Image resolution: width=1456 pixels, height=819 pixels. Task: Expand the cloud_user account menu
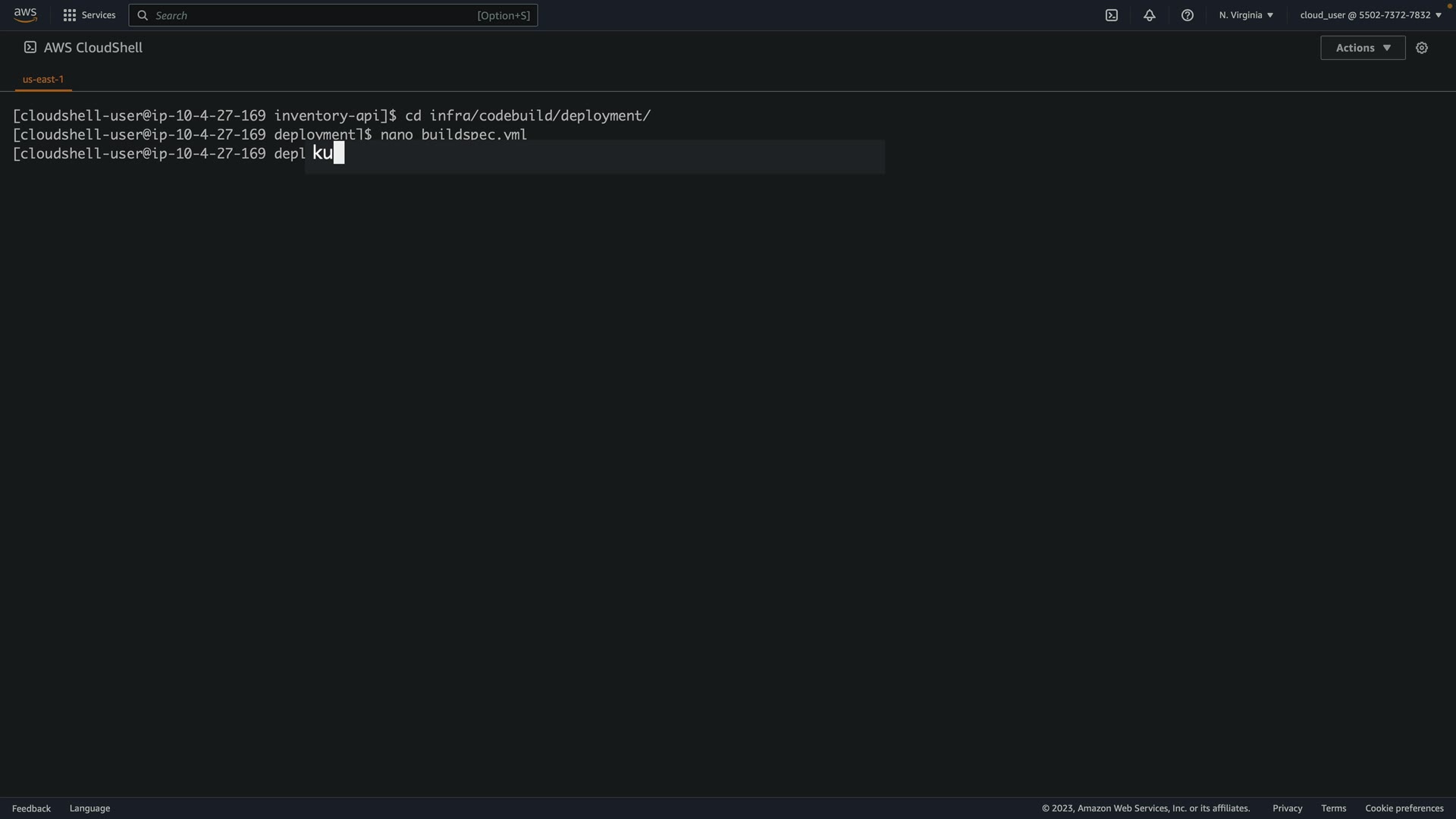point(1370,15)
